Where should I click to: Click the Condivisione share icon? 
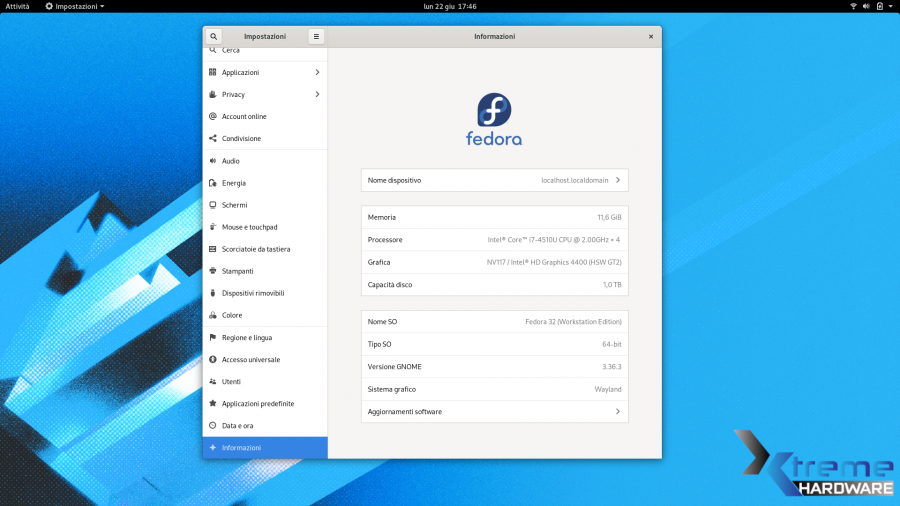pyautogui.click(x=212, y=139)
